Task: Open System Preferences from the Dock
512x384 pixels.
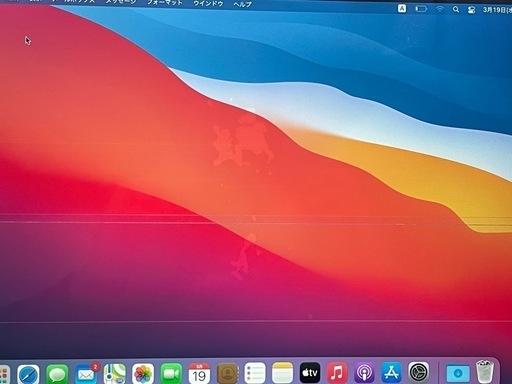Action: pyautogui.click(x=419, y=372)
